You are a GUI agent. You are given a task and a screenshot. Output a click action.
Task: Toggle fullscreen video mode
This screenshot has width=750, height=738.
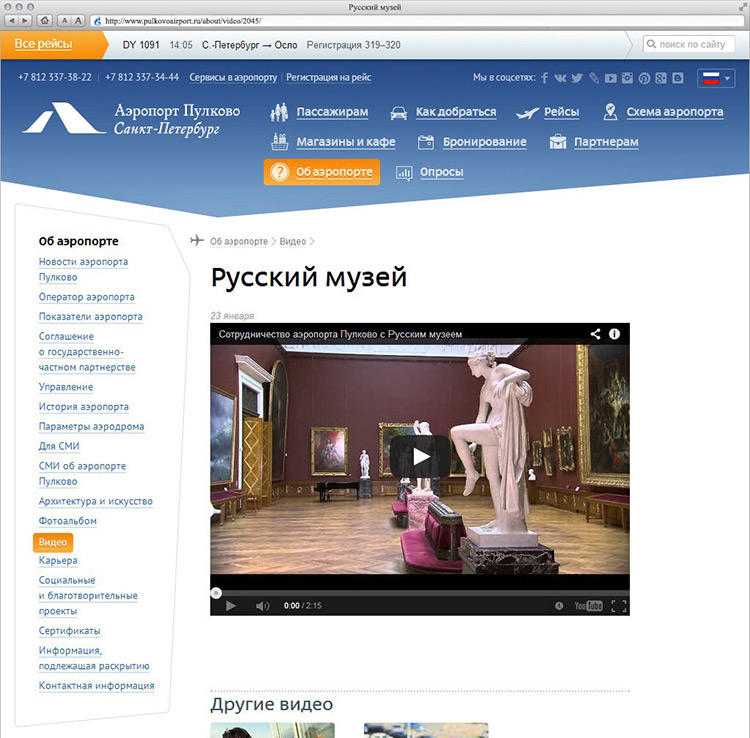pyautogui.click(x=619, y=606)
